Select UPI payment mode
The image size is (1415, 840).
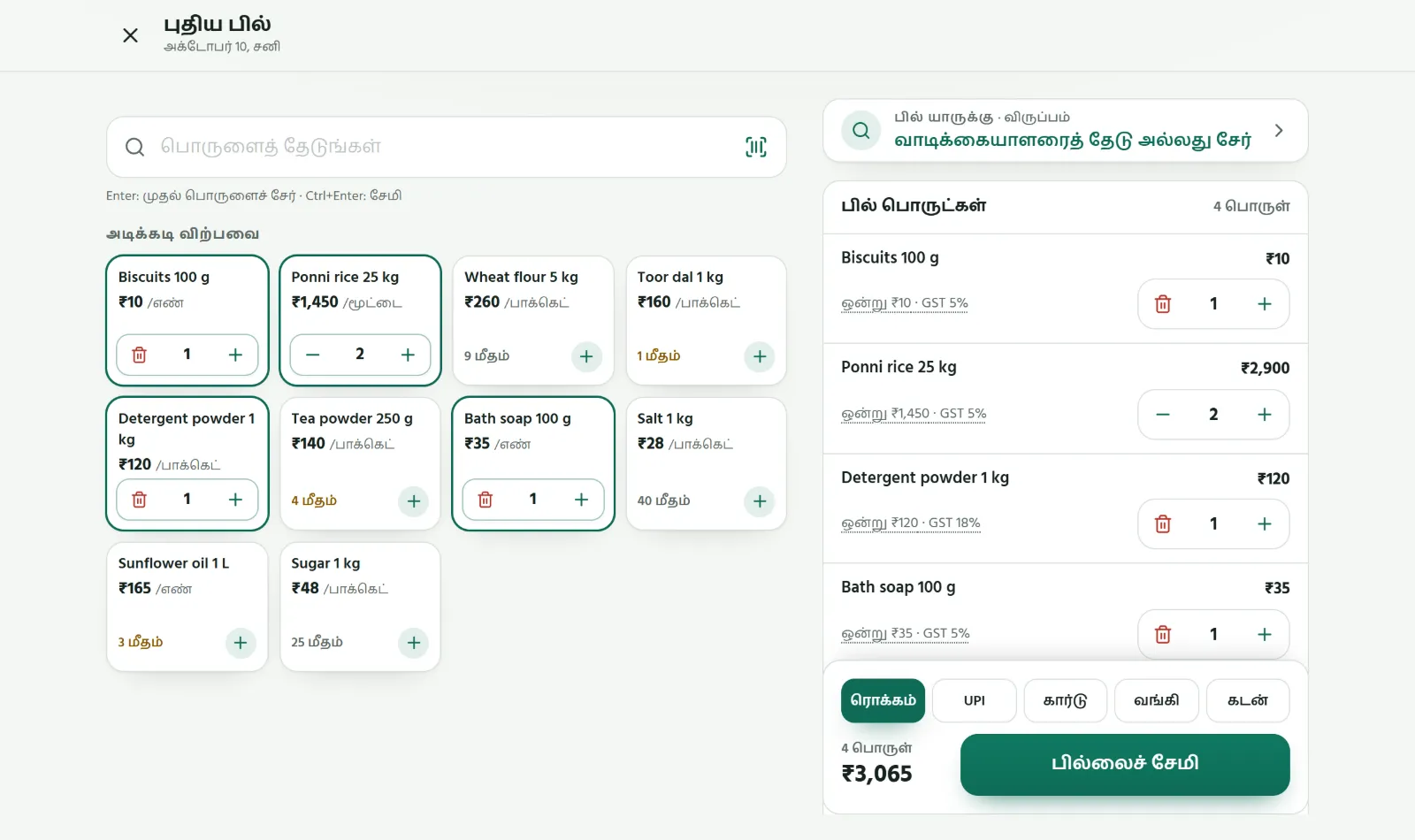pos(975,700)
